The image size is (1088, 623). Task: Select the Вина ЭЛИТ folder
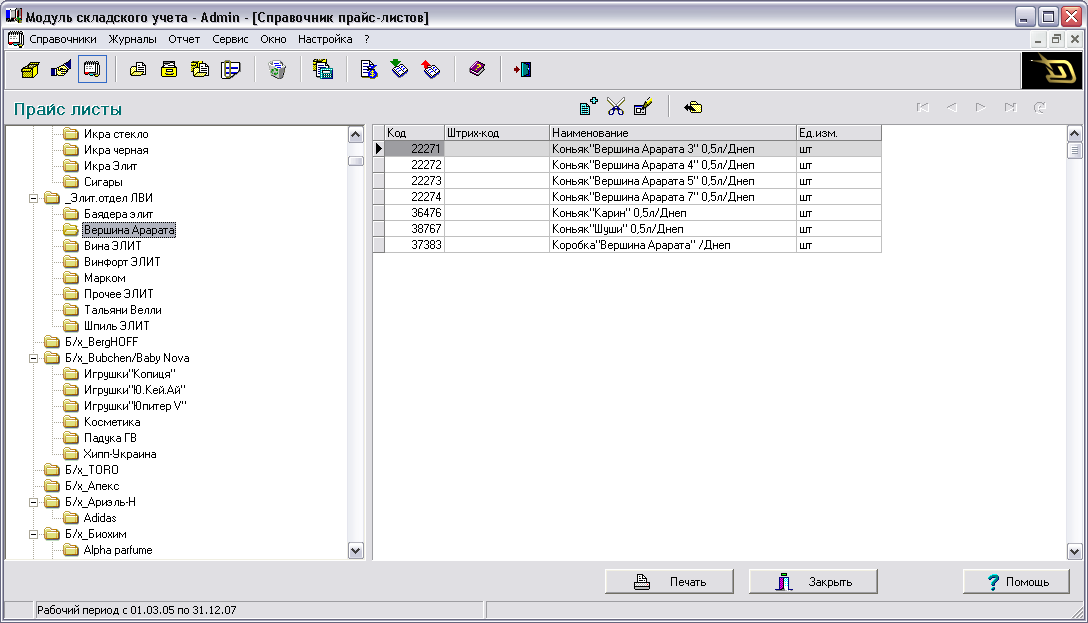click(x=112, y=246)
